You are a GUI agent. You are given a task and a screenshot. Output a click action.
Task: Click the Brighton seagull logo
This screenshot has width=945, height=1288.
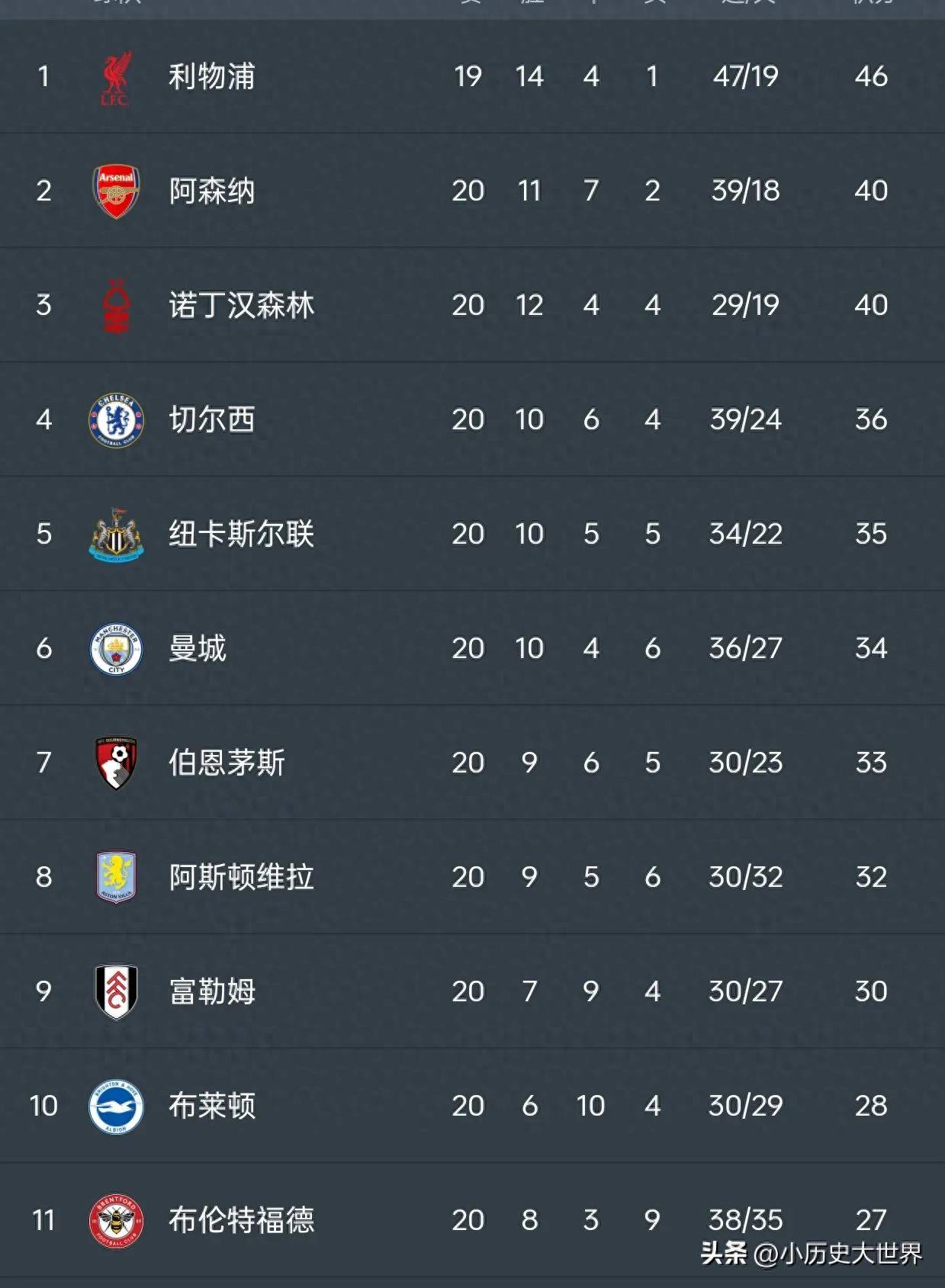coord(116,1106)
